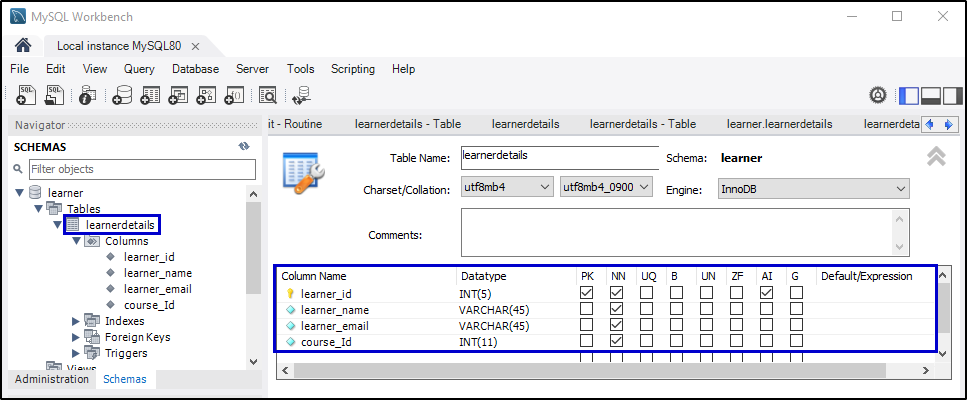Click the VARCHAR(45) datatype of learner_name
967x400 pixels.
pyautogui.click(x=495, y=309)
